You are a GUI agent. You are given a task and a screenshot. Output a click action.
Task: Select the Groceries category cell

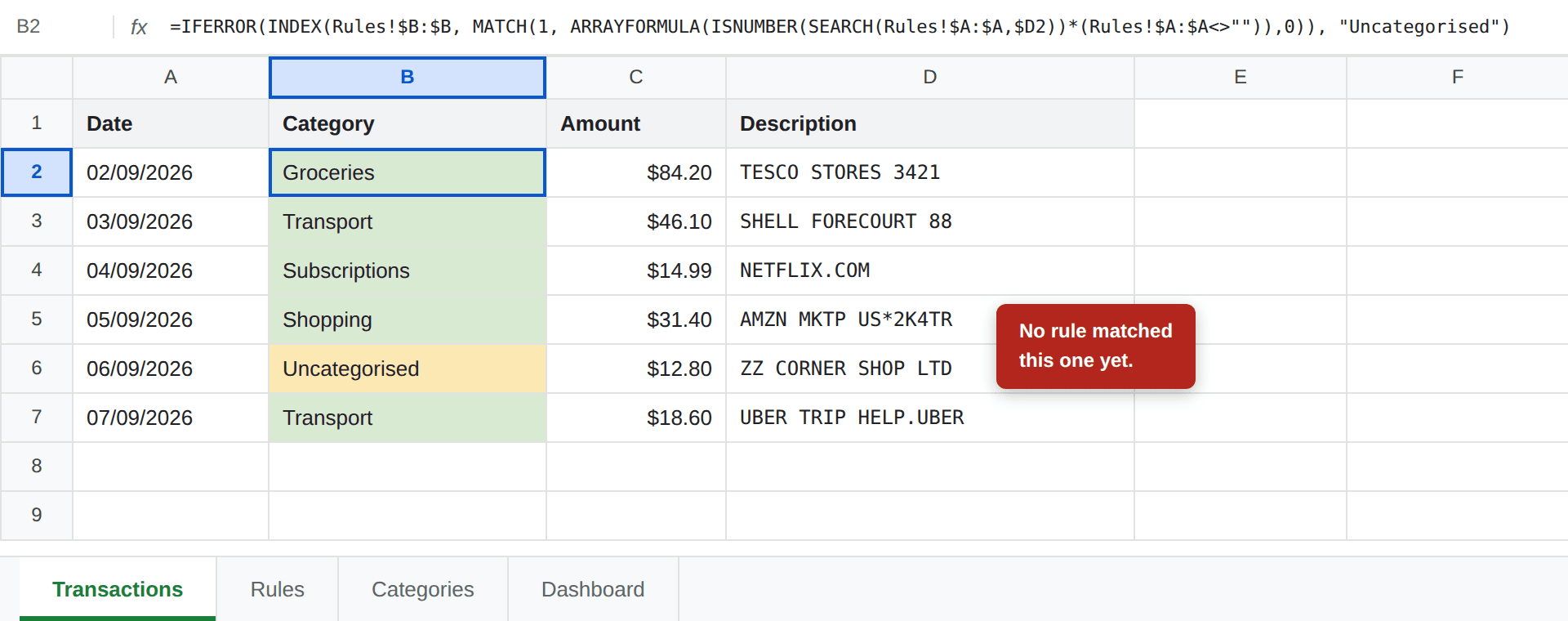click(408, 172)
